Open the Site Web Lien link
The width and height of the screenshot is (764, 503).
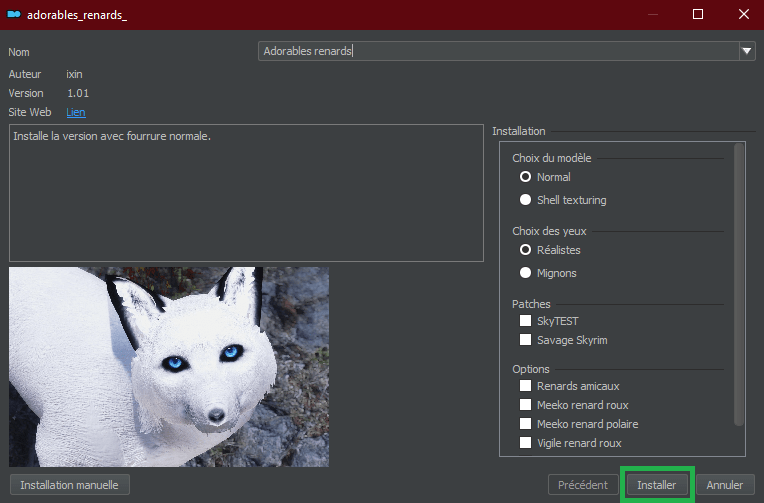click(76, 113)
